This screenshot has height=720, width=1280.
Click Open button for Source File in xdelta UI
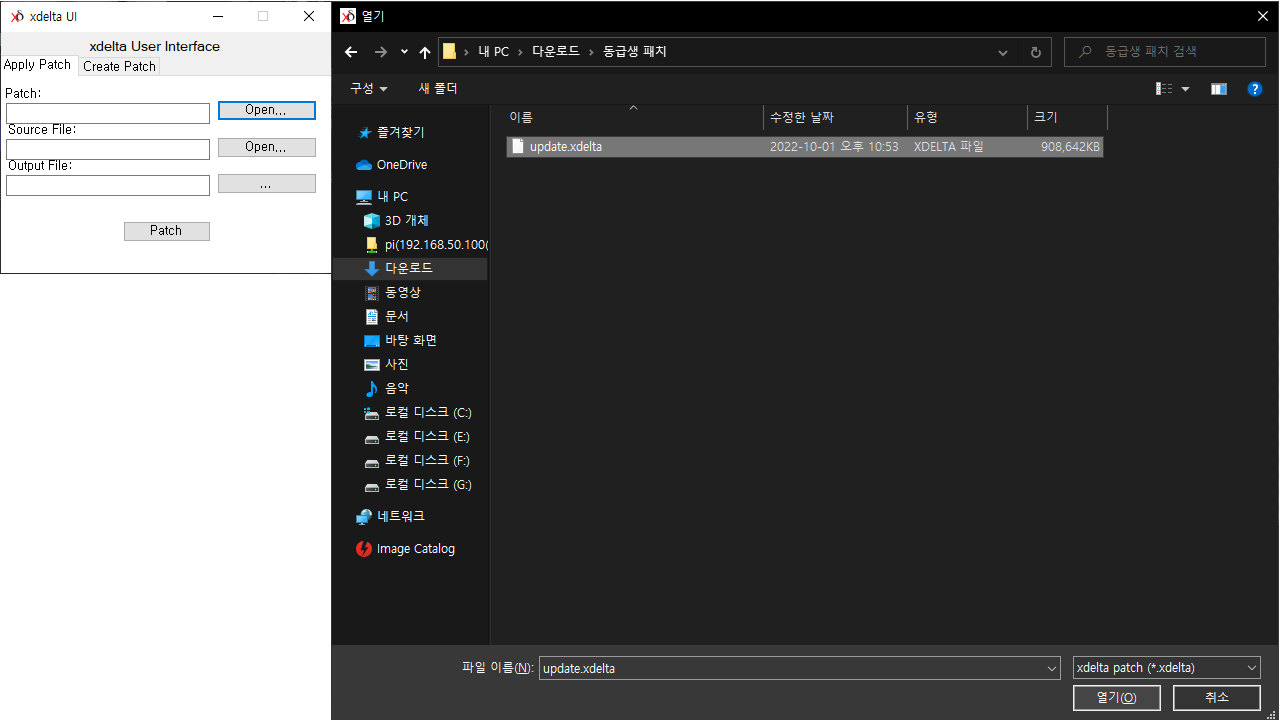(267, 147)
